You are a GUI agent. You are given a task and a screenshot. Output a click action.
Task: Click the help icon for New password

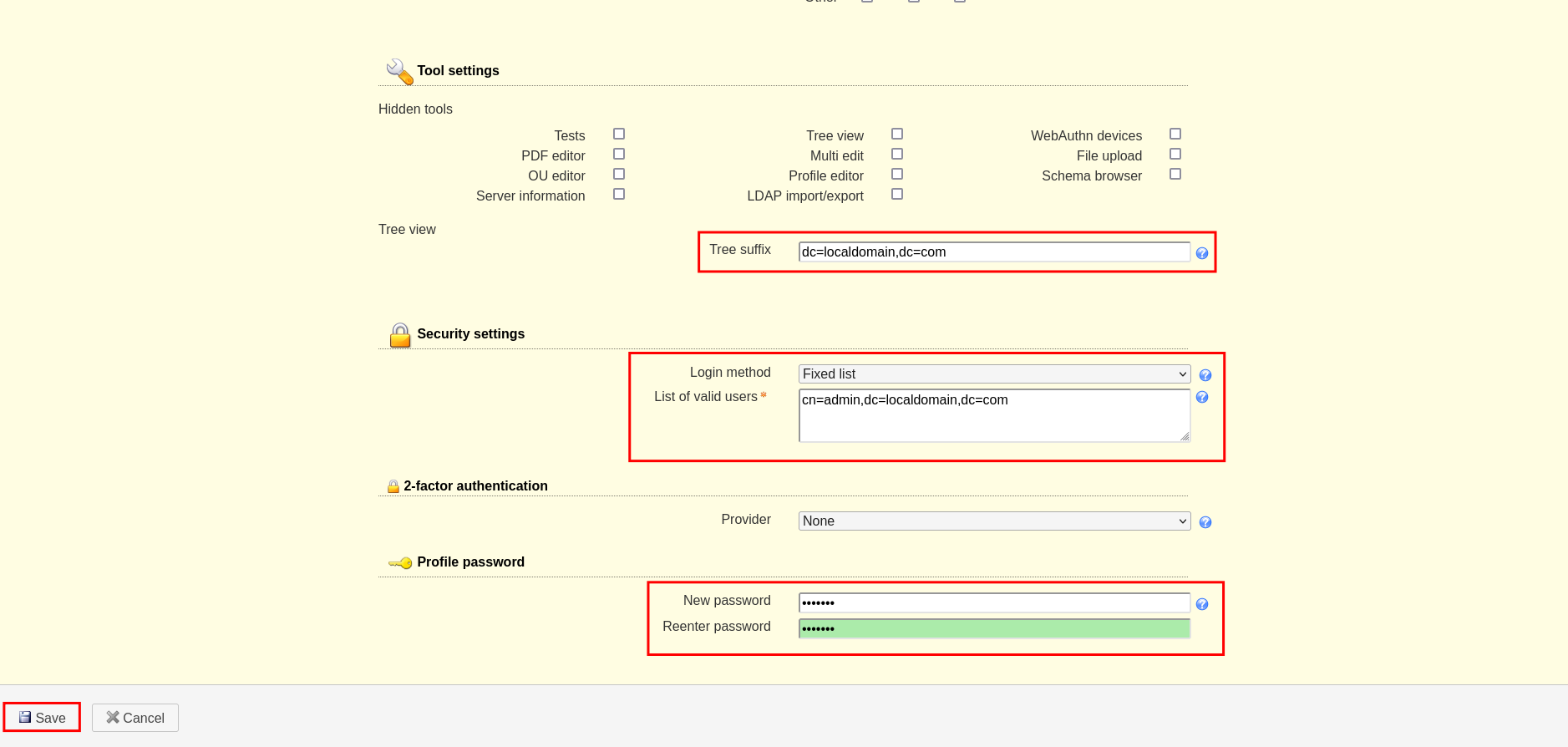point(1202,604)
